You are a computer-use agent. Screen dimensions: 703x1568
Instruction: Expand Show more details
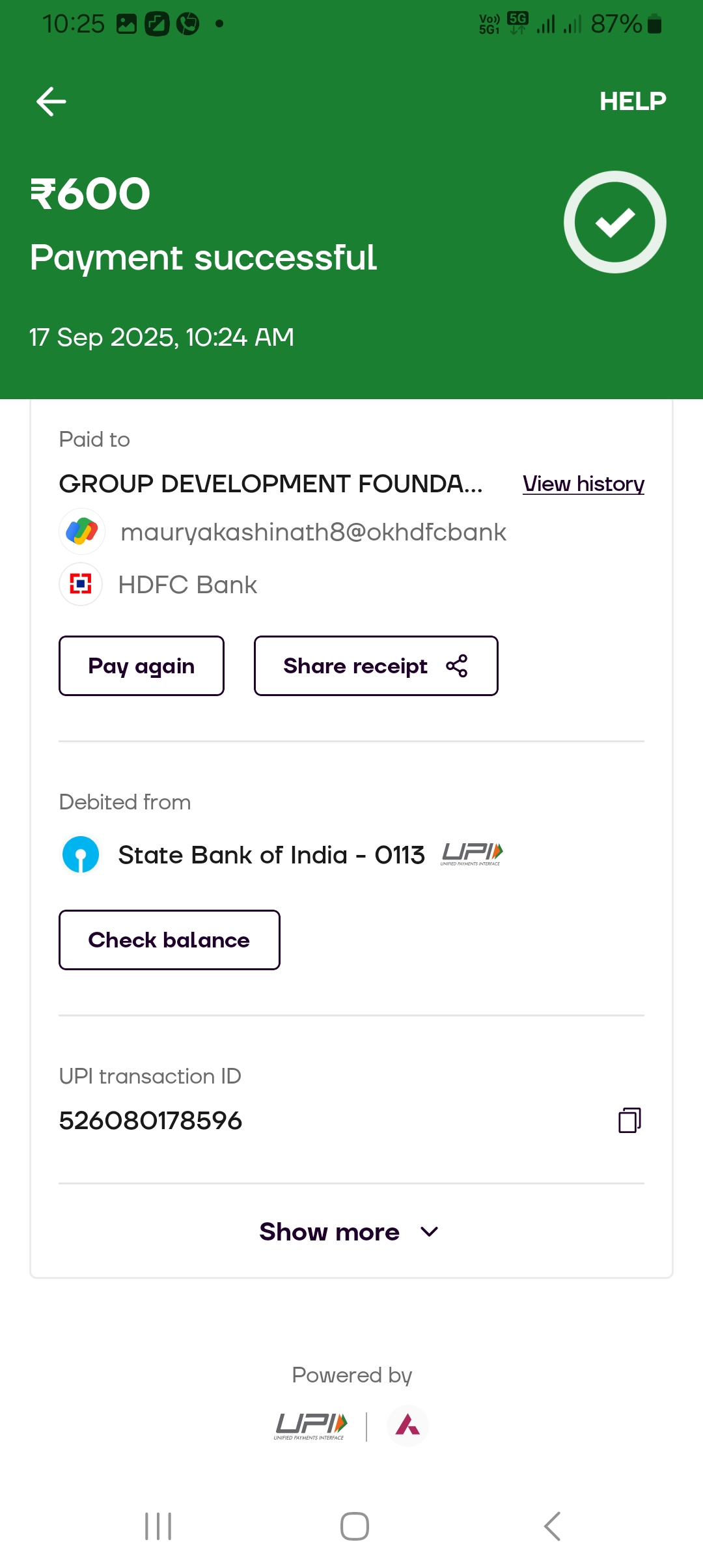[x=329, y=1232]
